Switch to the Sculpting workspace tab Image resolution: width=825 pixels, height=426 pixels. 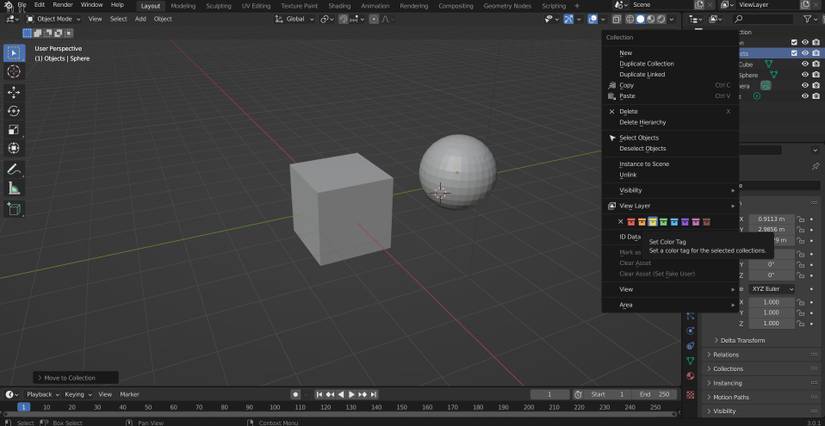[218, 6]
